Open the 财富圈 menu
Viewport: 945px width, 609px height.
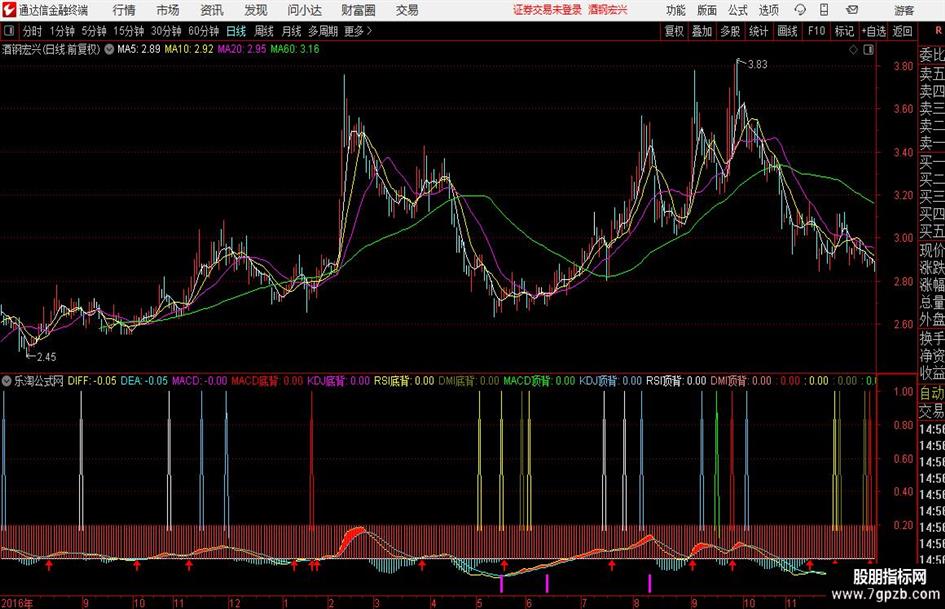(358, 10)
